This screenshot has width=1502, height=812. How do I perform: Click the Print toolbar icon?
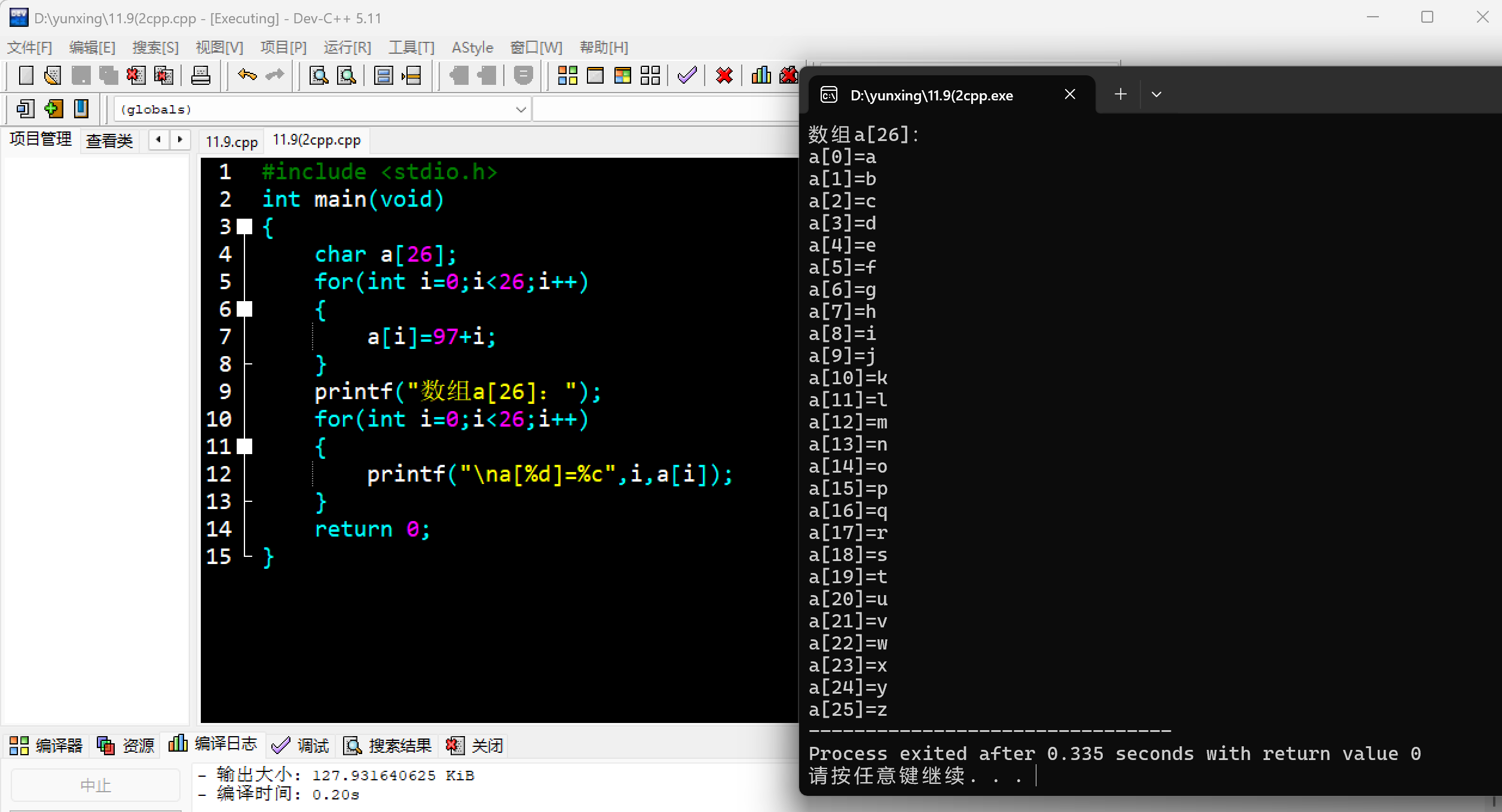point(200,76)
